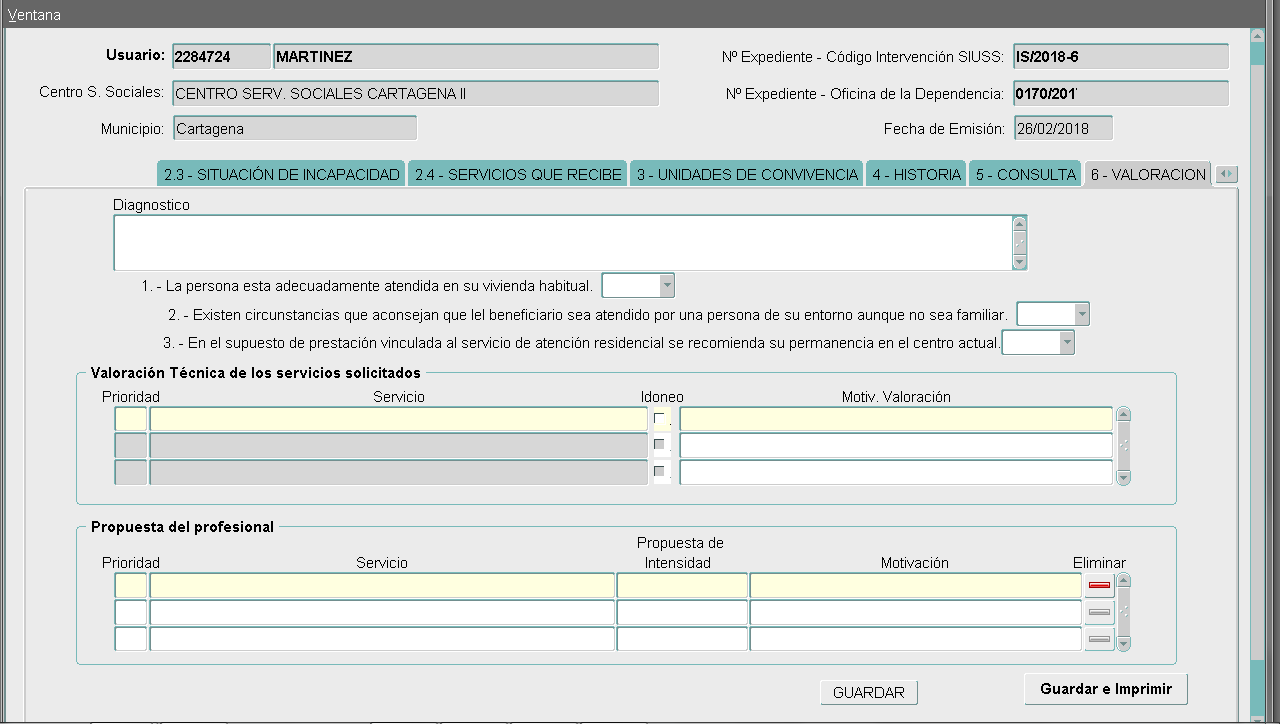Click the tab scroll arrows beside VALORACION tab
The image size is (1280, 724).
click(x=1226, y=174)
